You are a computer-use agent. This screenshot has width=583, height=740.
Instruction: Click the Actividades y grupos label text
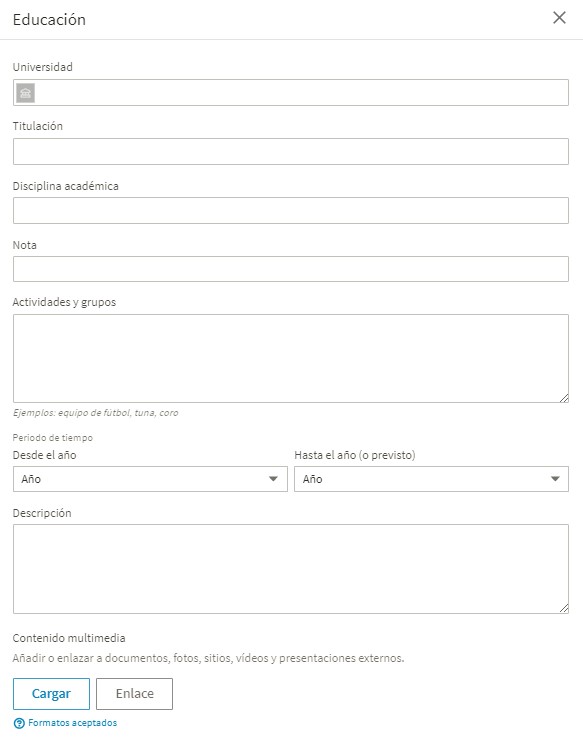pyautogui.click(x=64, y=302)
